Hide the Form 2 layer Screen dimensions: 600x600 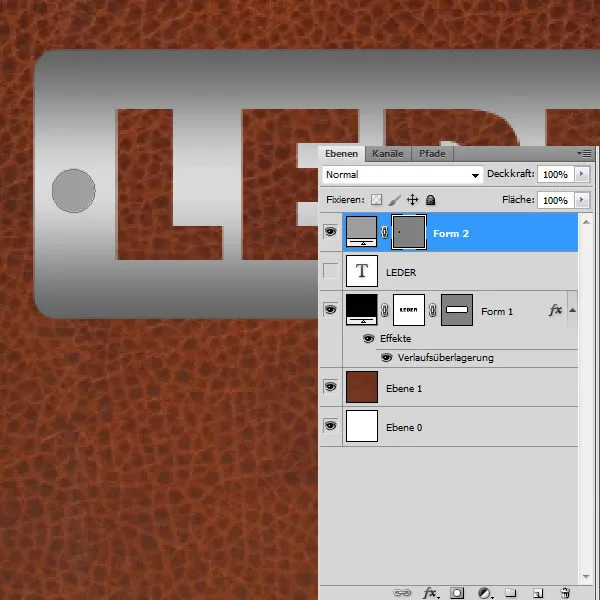(x=331, y=232)
